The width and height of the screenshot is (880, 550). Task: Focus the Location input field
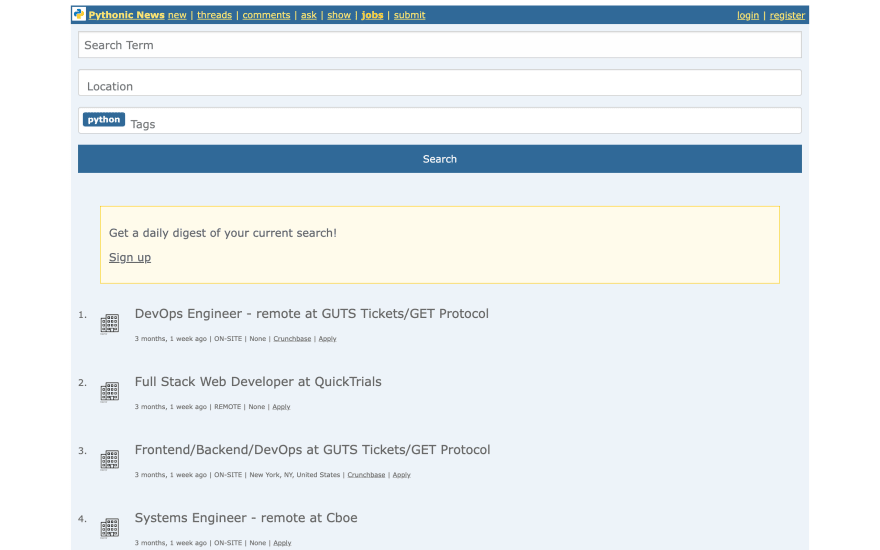[439, 83]
